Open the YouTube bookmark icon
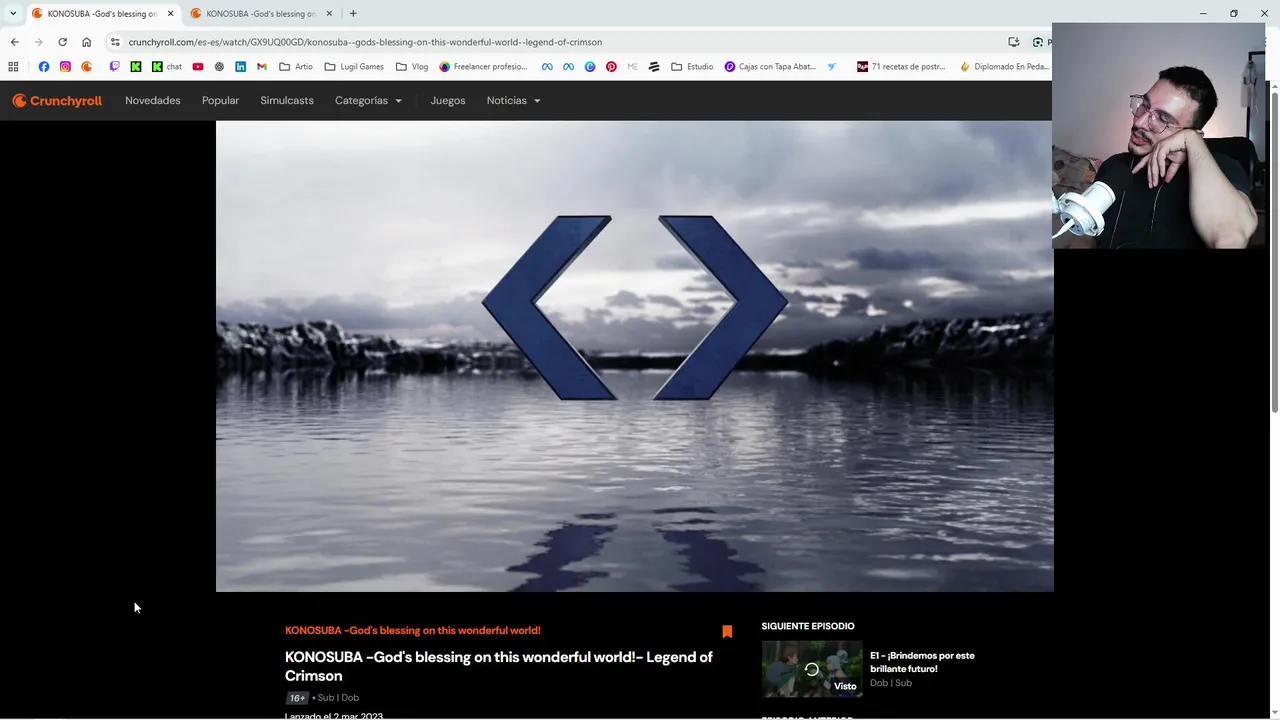The height and width of the screenshot is (720, 1280). pos(198,67)
